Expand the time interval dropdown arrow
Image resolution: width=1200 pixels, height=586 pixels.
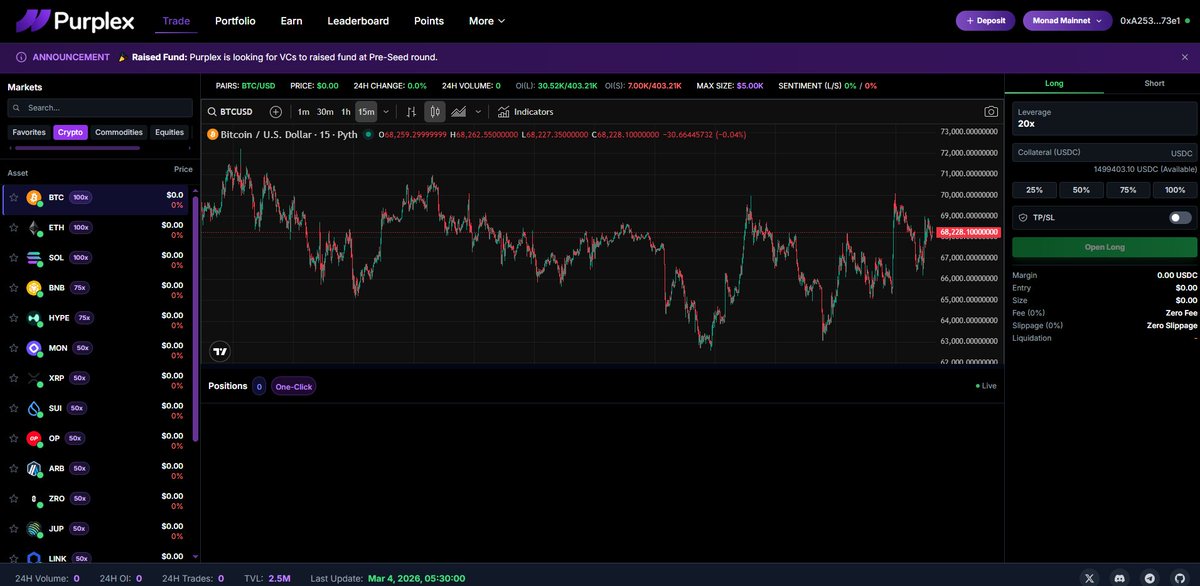(386, 112)
